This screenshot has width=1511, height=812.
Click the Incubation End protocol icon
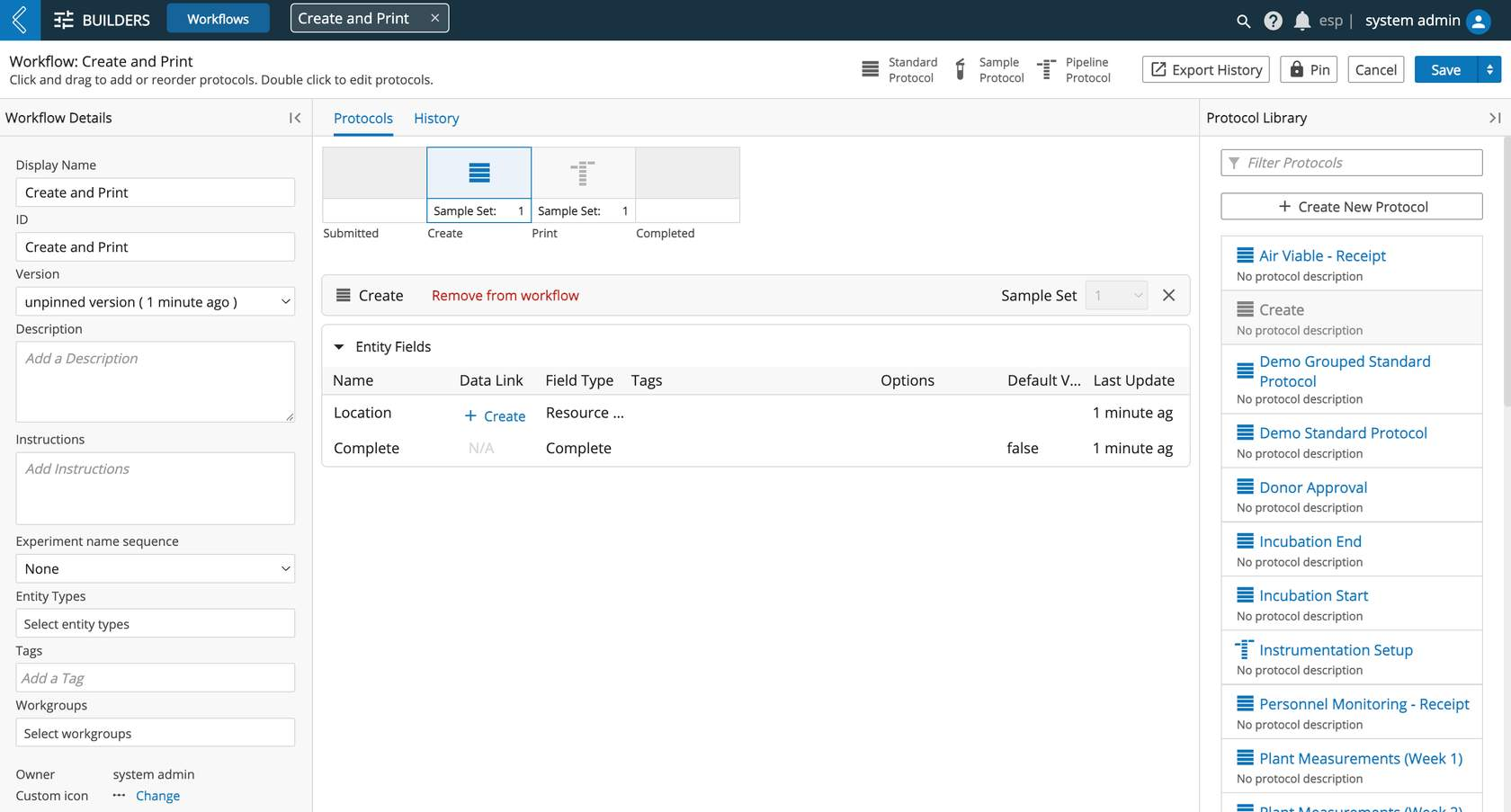[x=1246, y=541]
